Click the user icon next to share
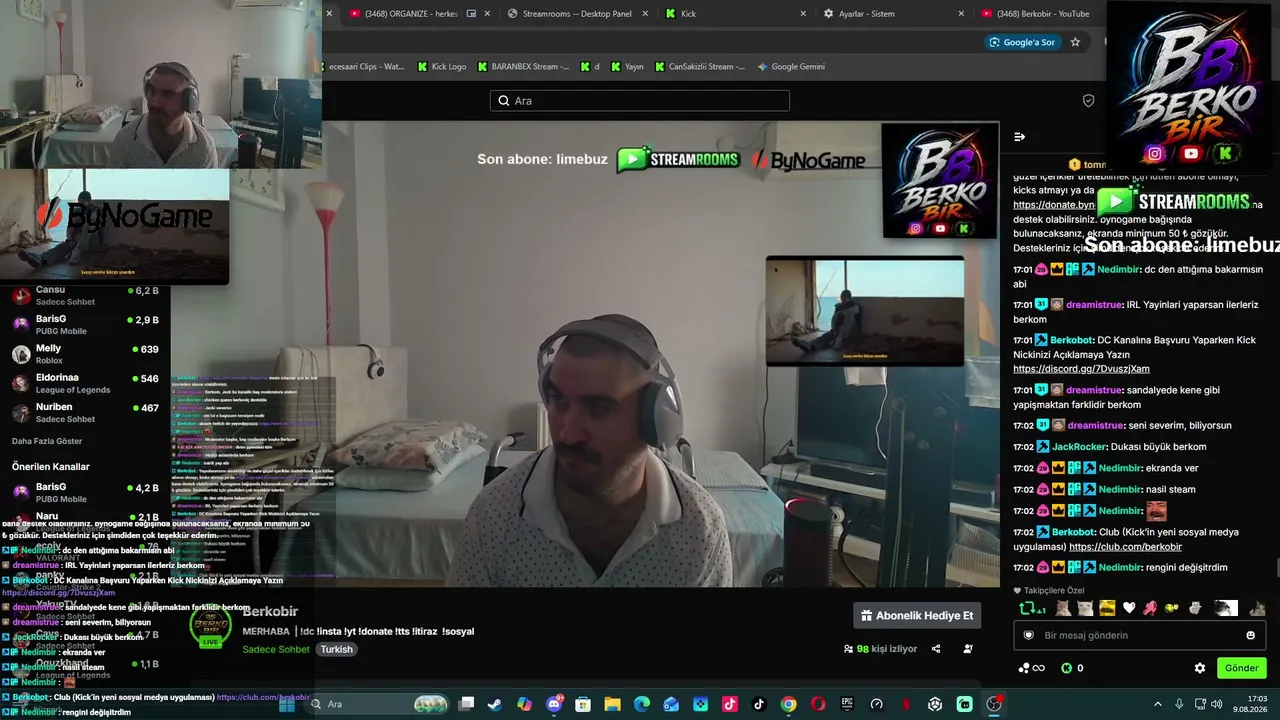This screenshot has height=720, width=1280. coord(968,649)
